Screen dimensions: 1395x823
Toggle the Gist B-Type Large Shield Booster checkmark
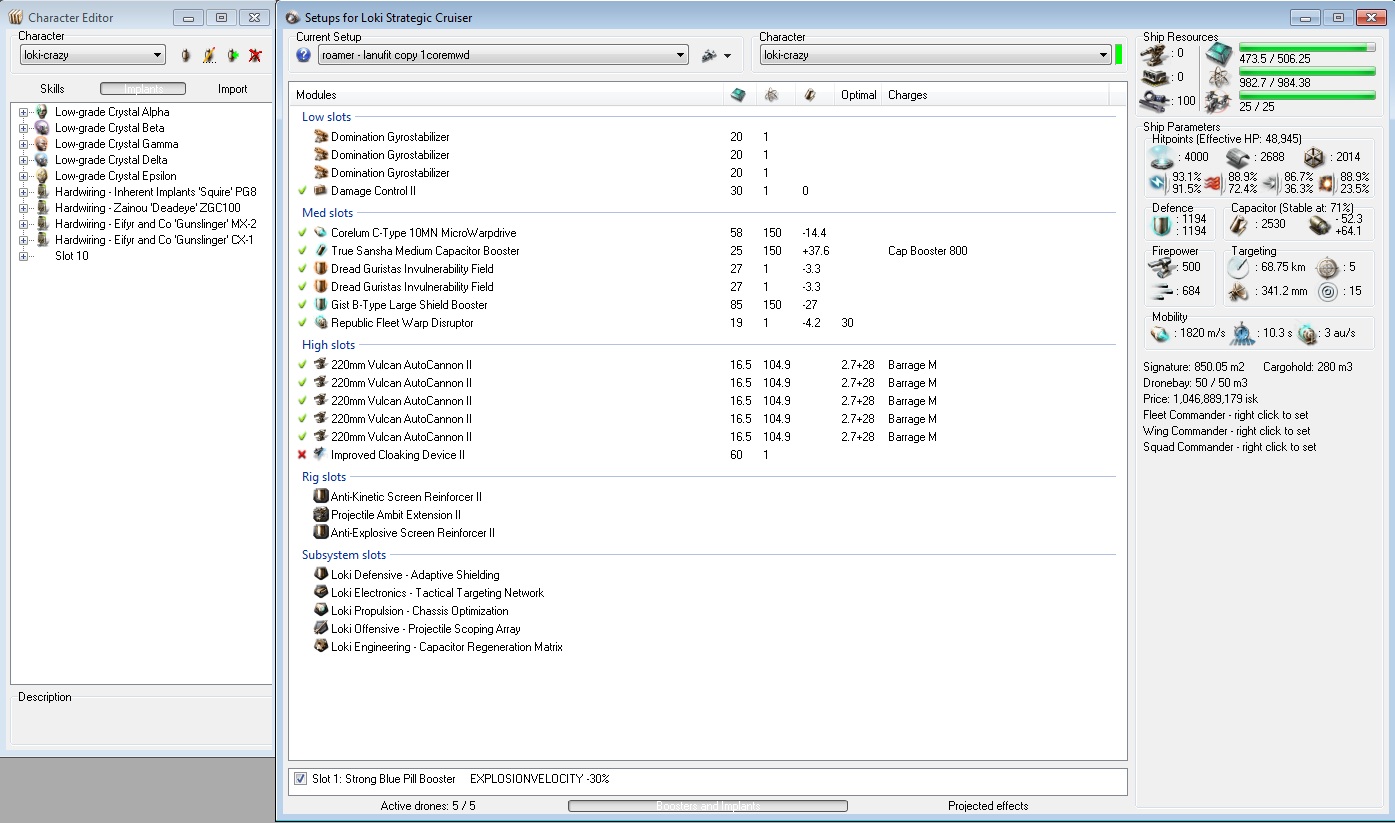pos(302,305)
